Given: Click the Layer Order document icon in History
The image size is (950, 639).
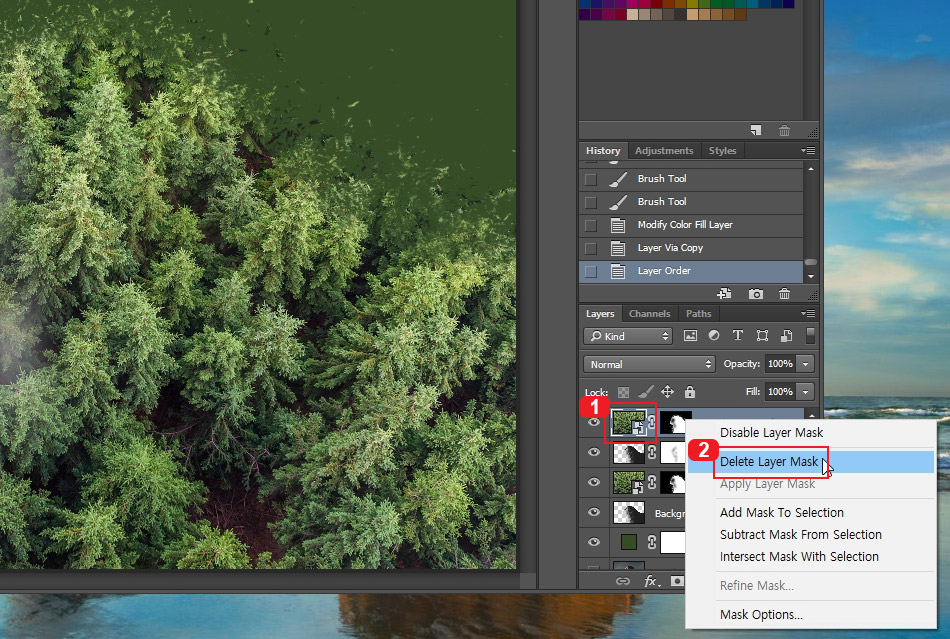Looking at the screenshot, I should (618, 271).
